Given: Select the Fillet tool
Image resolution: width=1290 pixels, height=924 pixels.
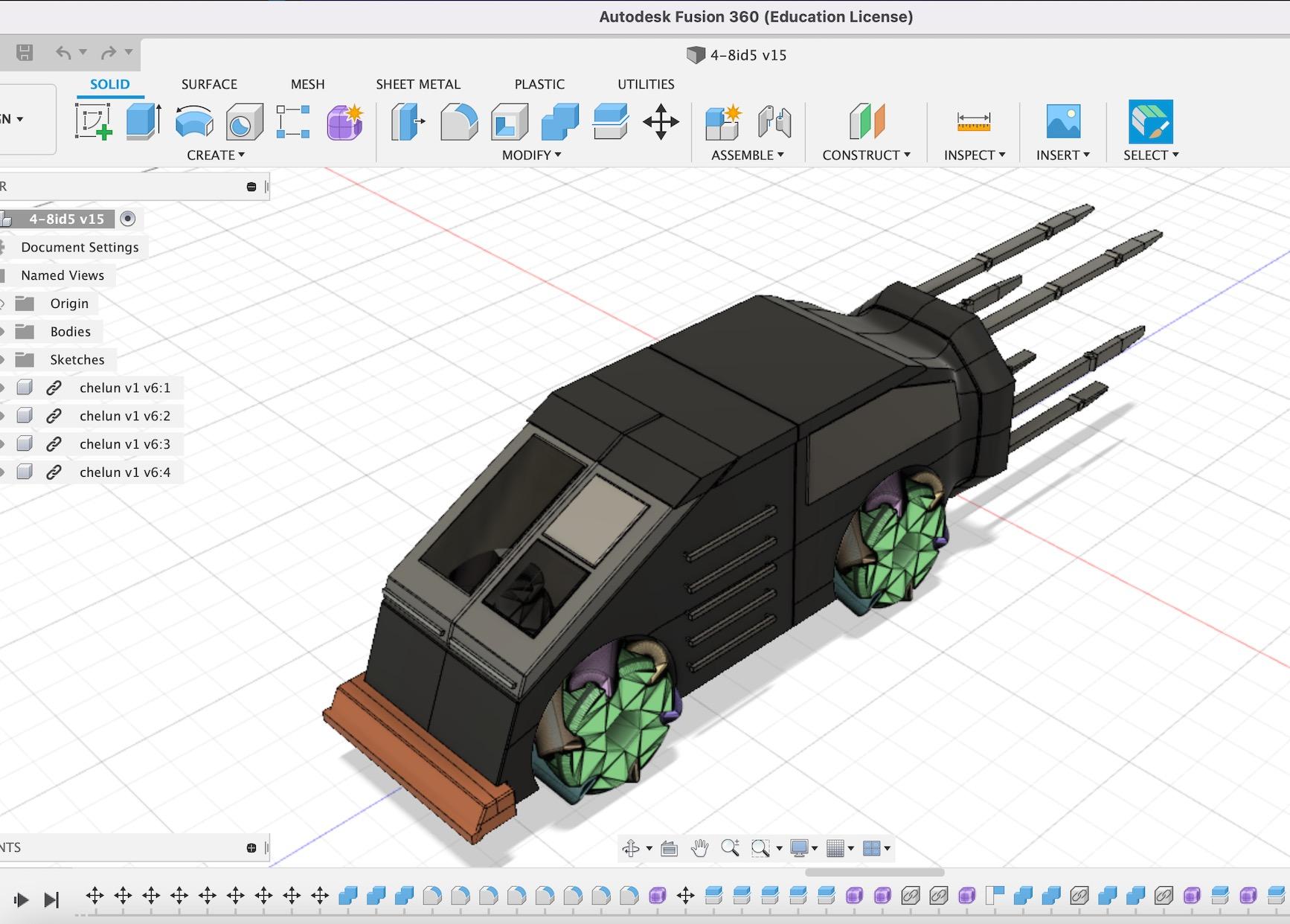Looking at the screenshot, I should coord(459,121).
